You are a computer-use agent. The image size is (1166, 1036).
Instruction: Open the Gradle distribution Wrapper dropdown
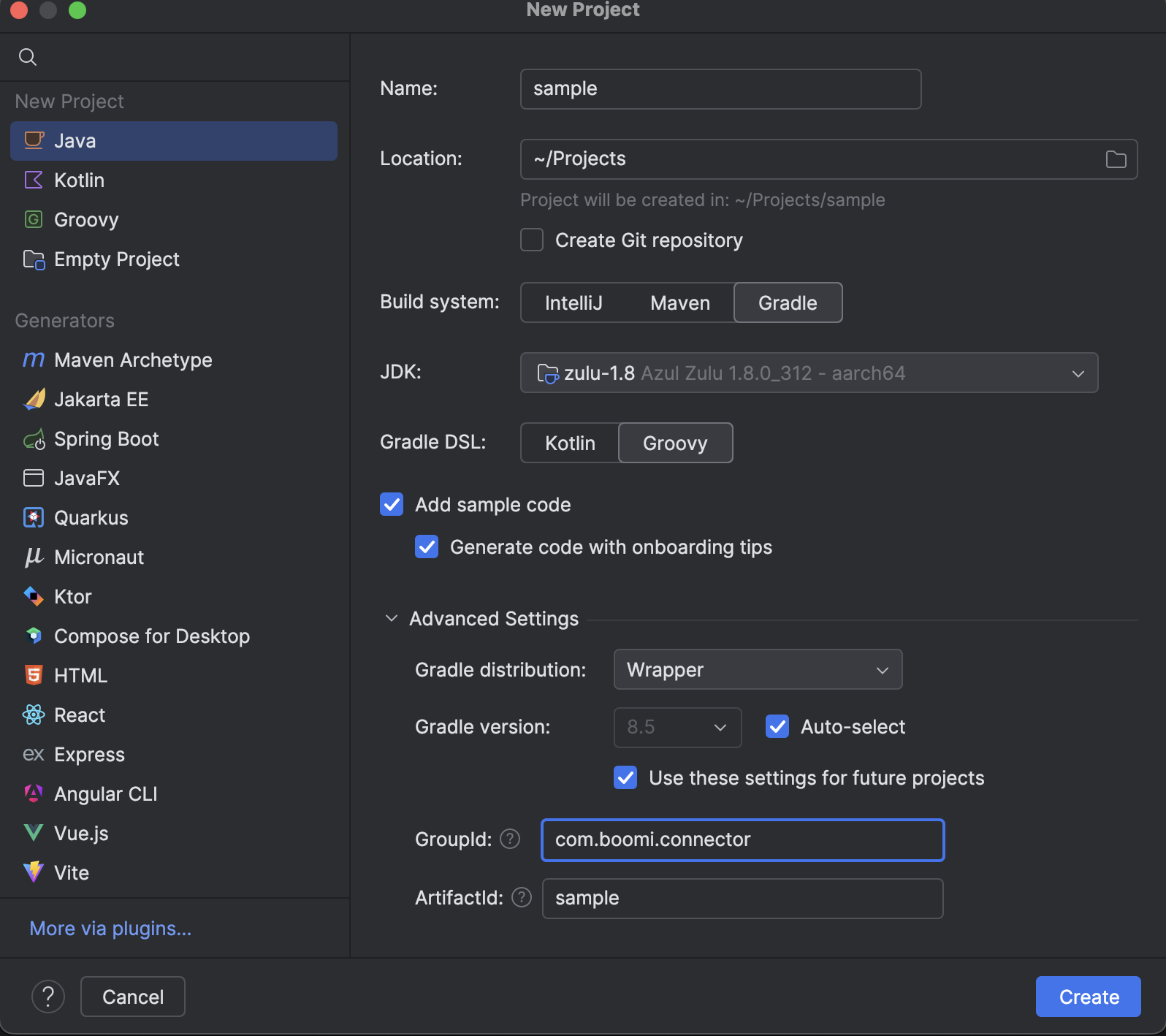click(x=758, y=670)
